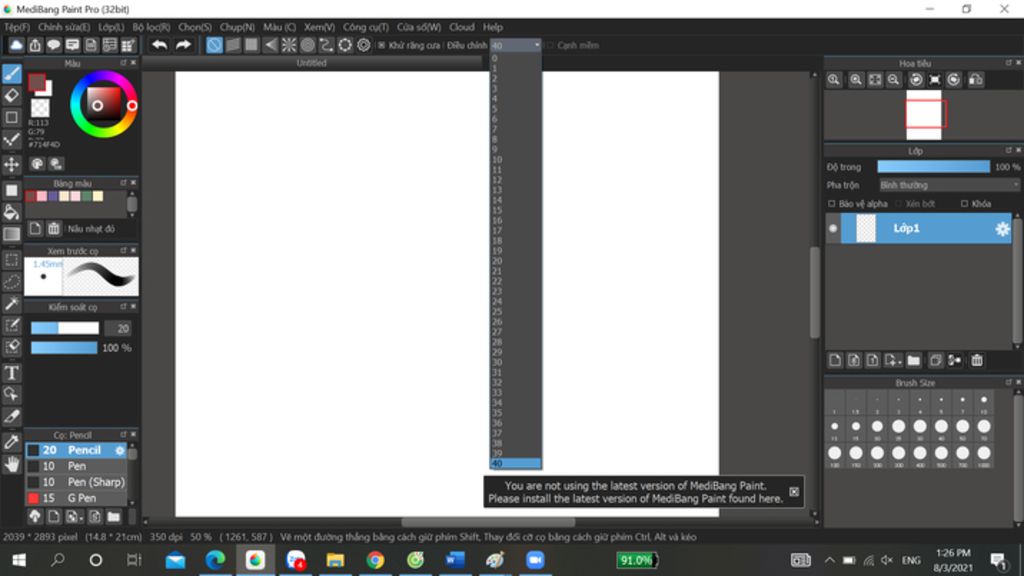
Task: Click the brush size slider
Action: tap(65, 328)
